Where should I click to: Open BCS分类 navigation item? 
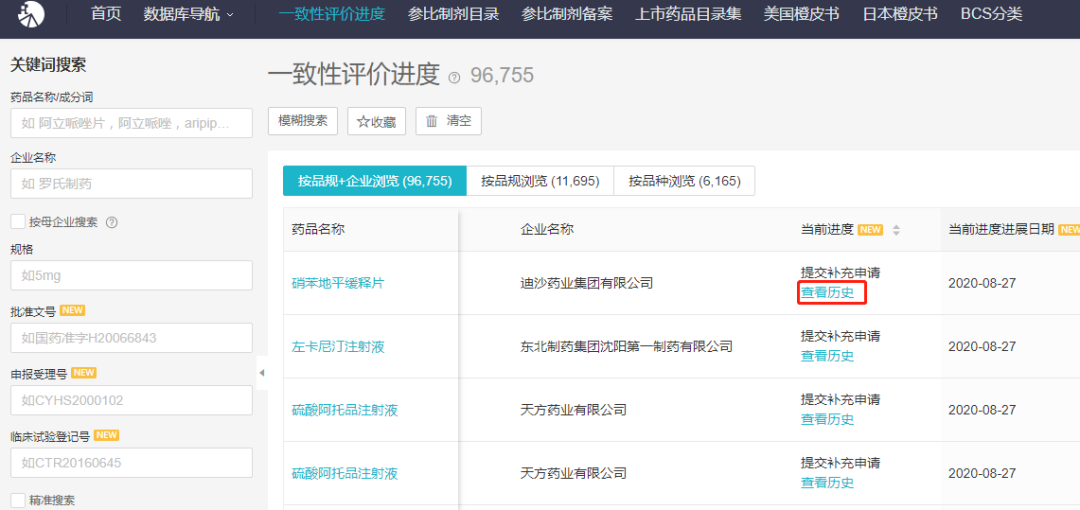tap(992, 14)
